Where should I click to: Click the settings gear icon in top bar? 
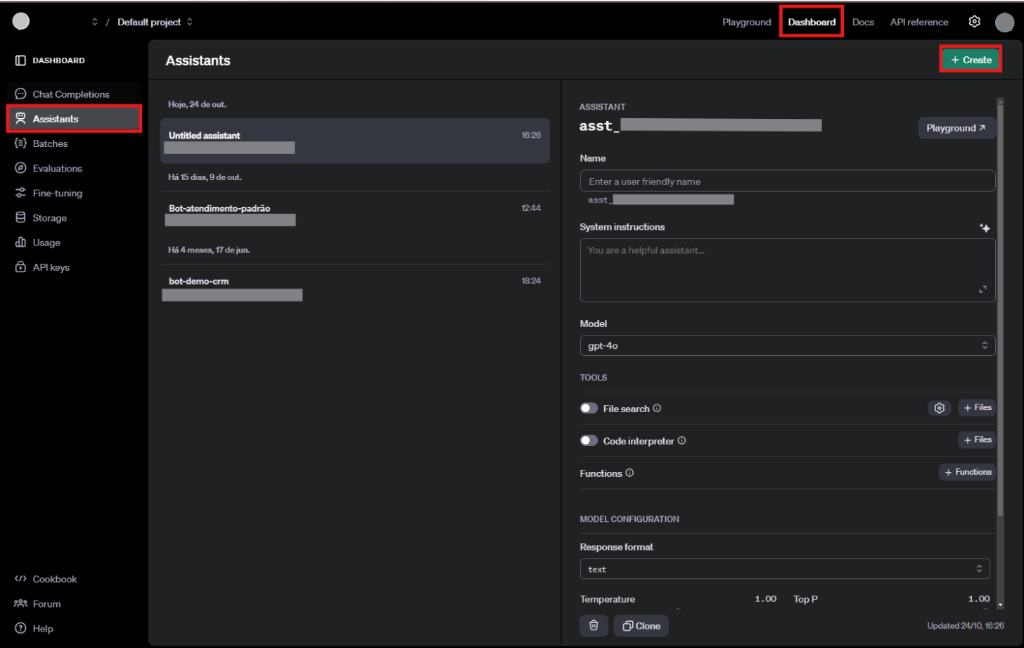[974, 22]
